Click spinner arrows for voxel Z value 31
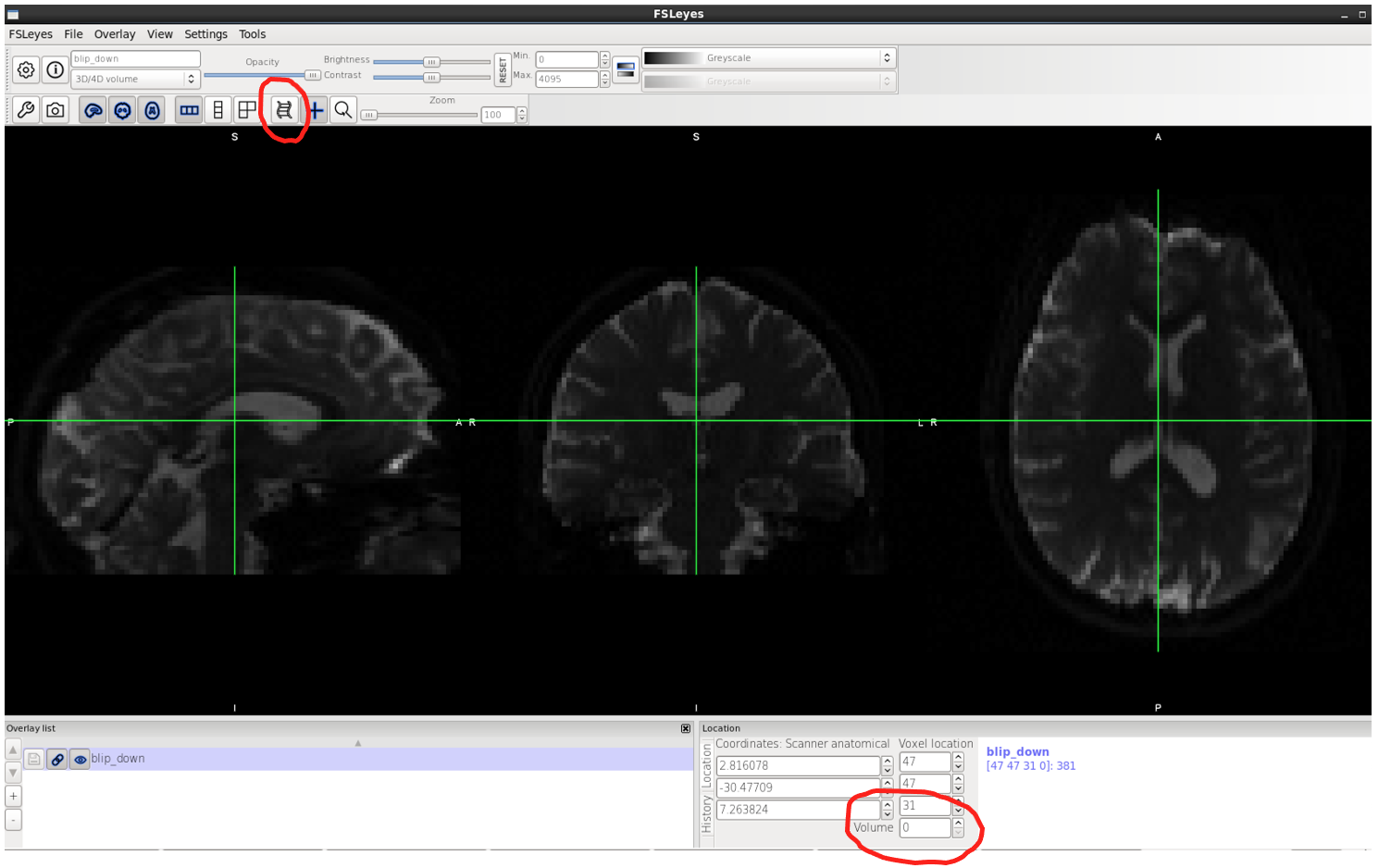Screen dimensions: 1379x868 click(x=958, y=806)
